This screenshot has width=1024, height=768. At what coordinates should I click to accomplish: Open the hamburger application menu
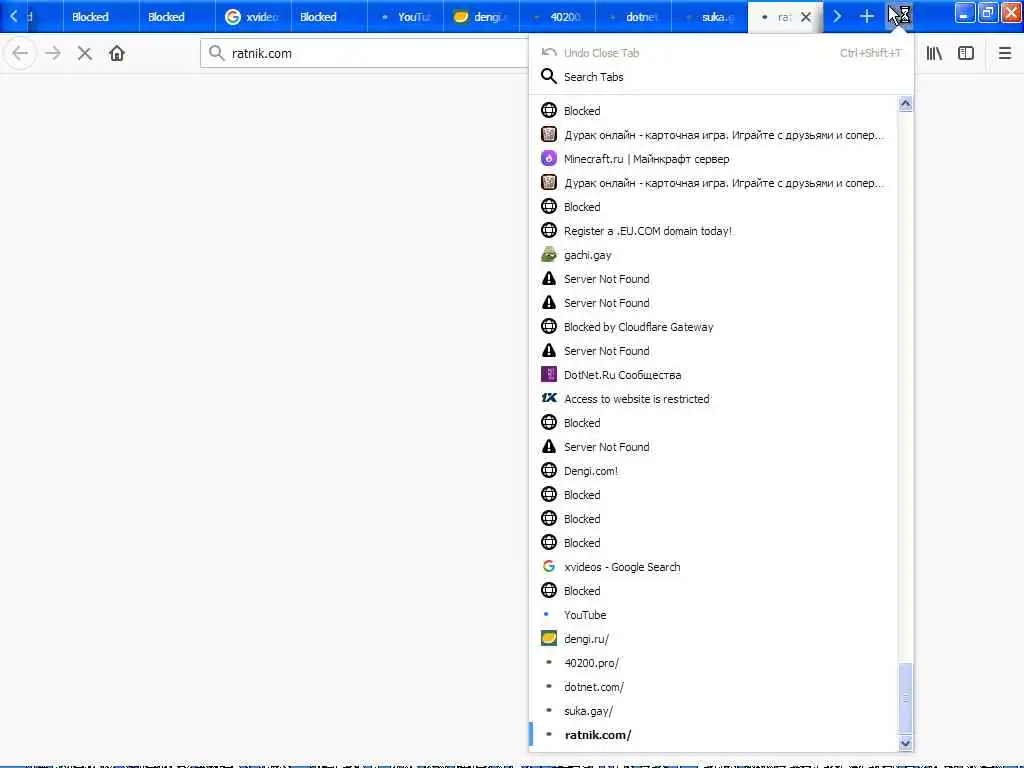(1004, 53)
